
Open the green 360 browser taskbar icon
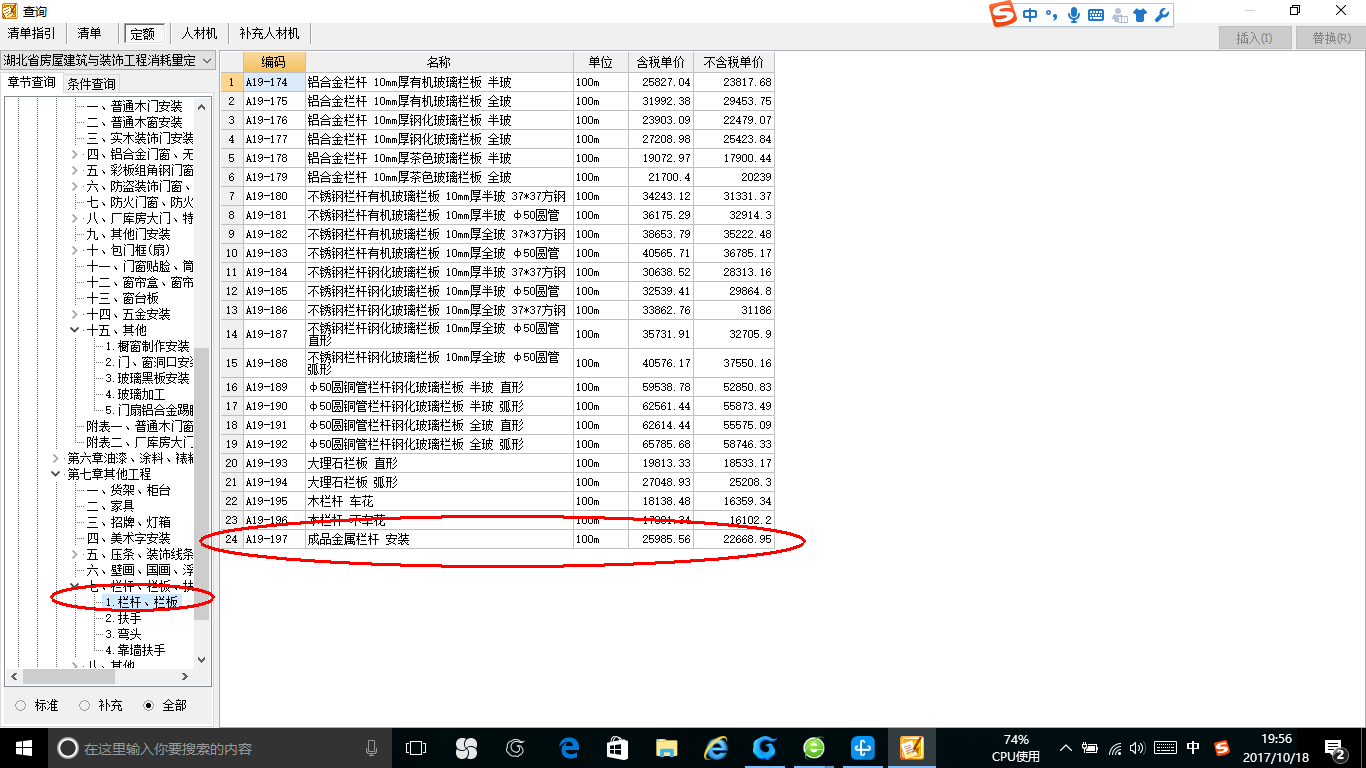814,748
